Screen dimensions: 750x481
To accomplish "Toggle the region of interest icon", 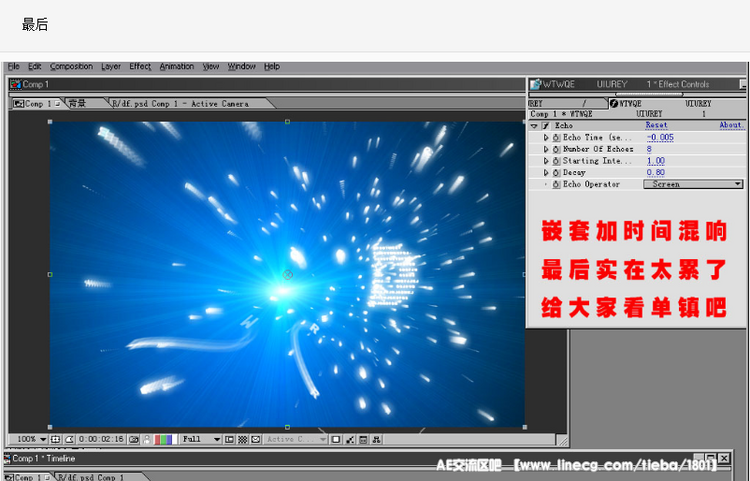I will click(230, 439).
